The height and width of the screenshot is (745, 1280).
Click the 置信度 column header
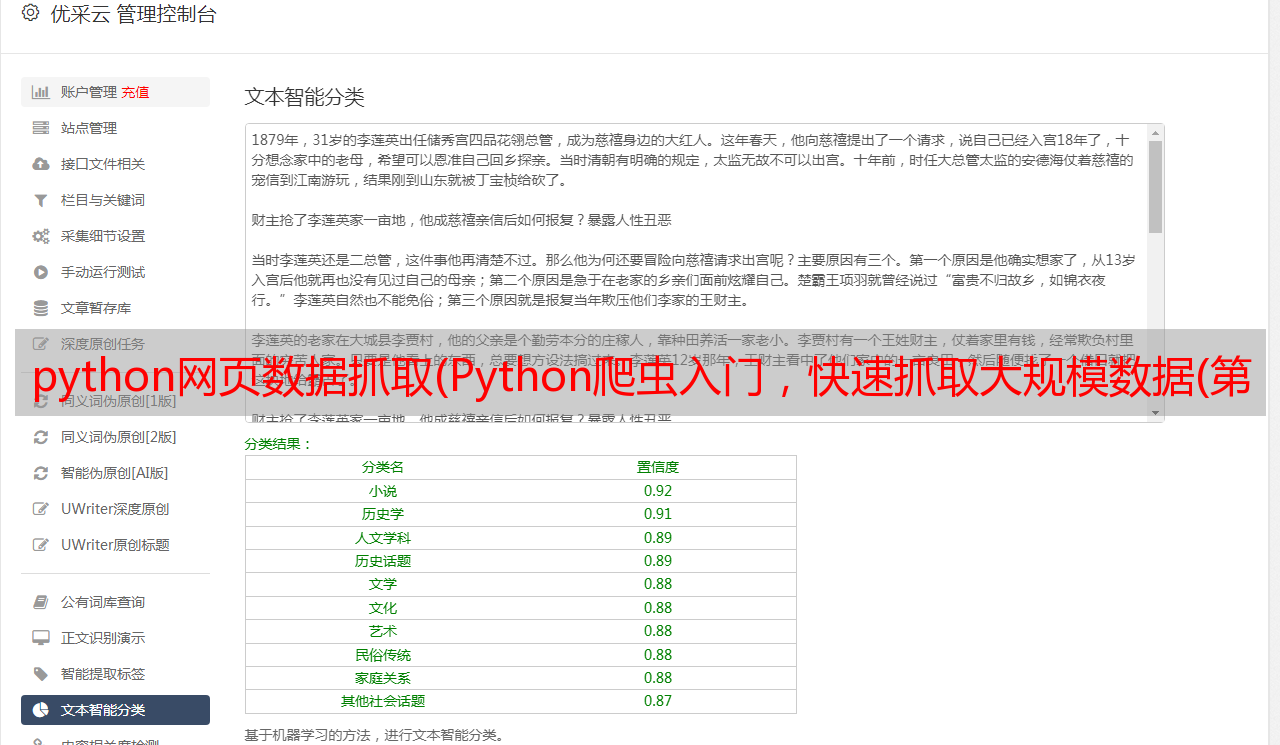click(658, 467)
